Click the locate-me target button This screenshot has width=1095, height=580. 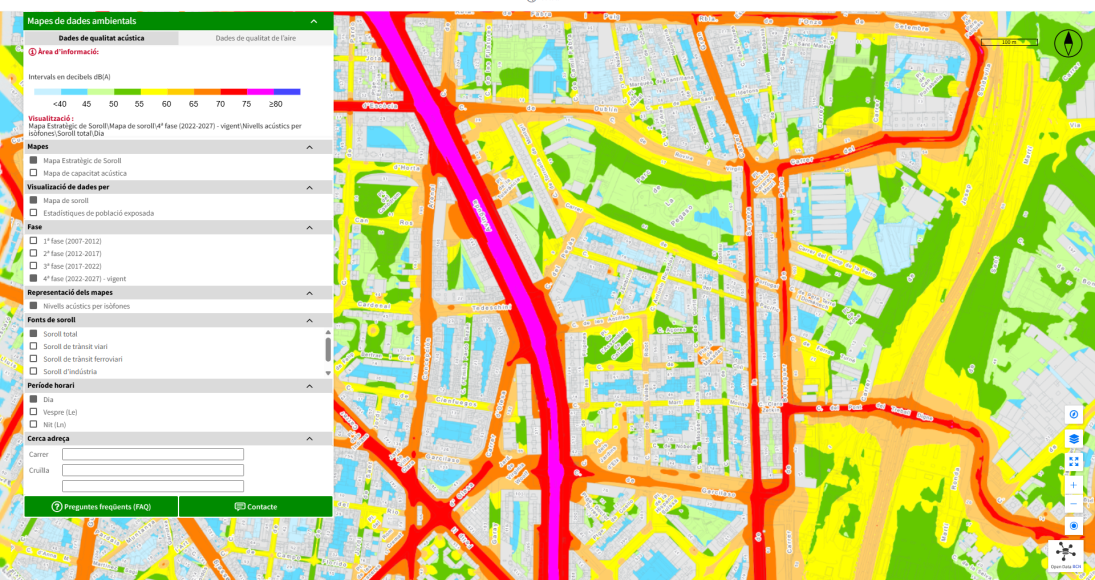[1074, 526]
